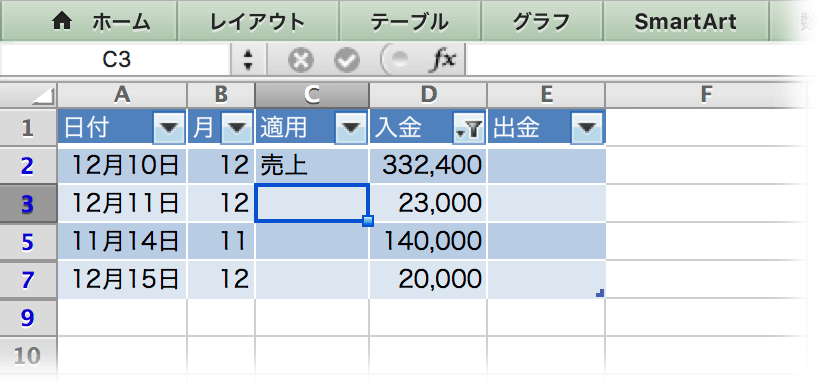Click the 332,400 cell
The width and height of the screenshot is (823, 391).
(428, 165)
